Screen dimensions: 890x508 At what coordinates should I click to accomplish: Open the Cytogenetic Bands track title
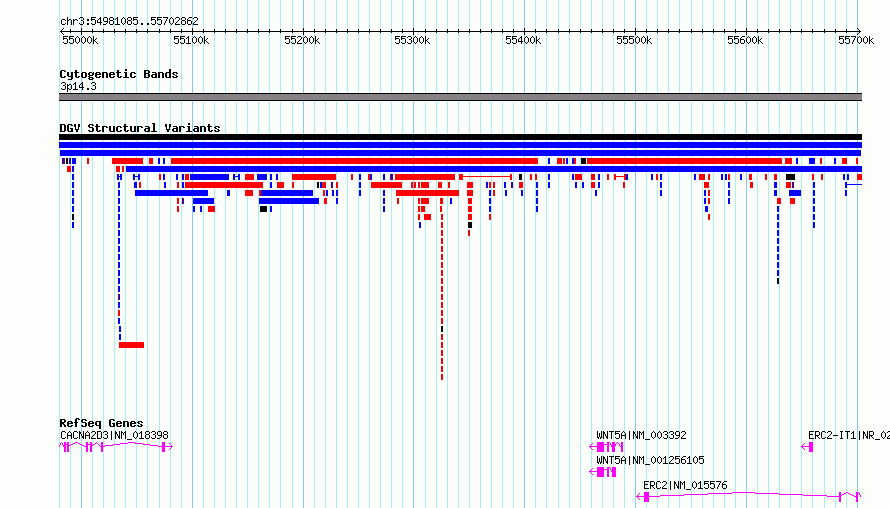(x=119, y=74)
